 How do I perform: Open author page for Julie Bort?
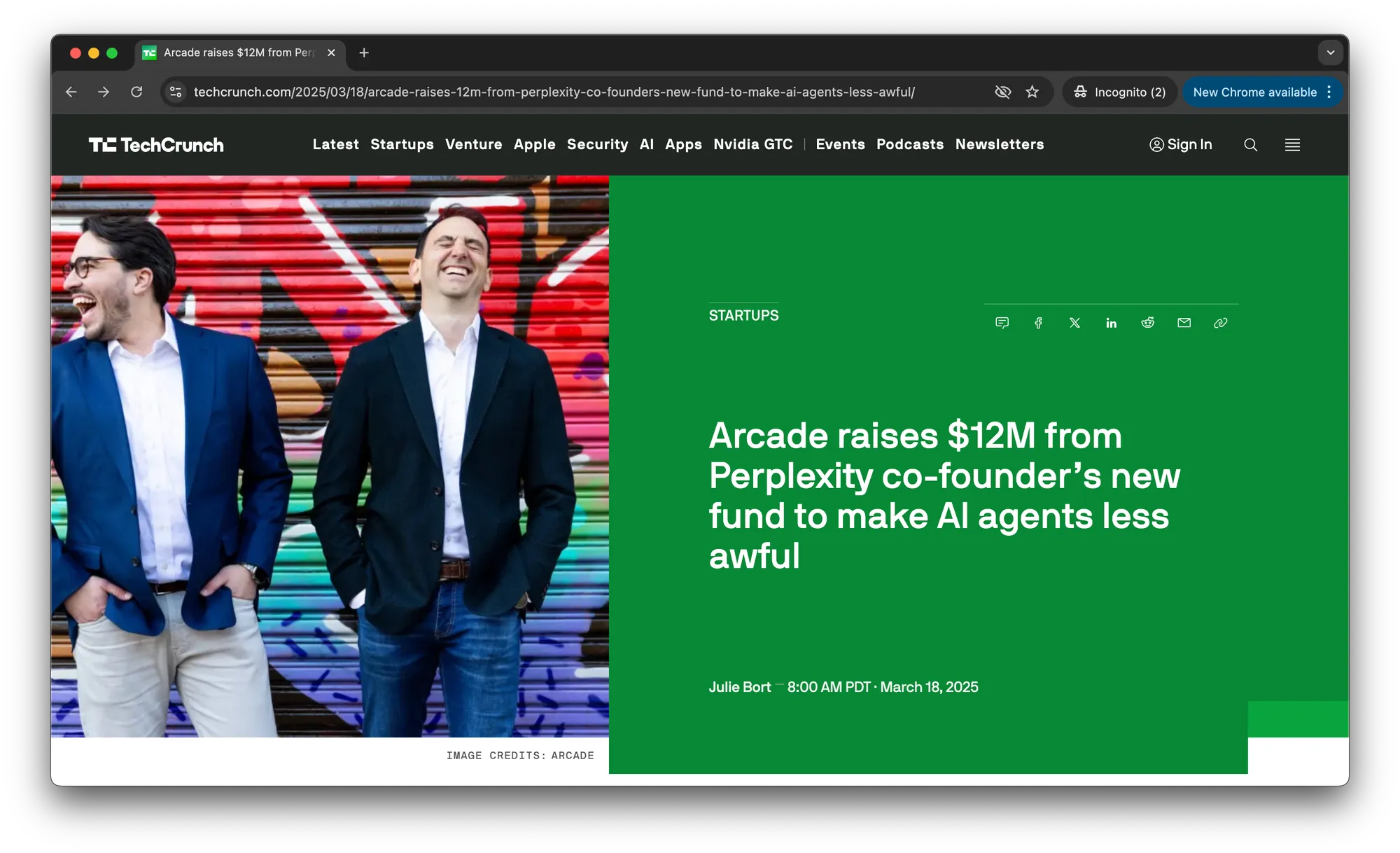(x=739, y=687)
